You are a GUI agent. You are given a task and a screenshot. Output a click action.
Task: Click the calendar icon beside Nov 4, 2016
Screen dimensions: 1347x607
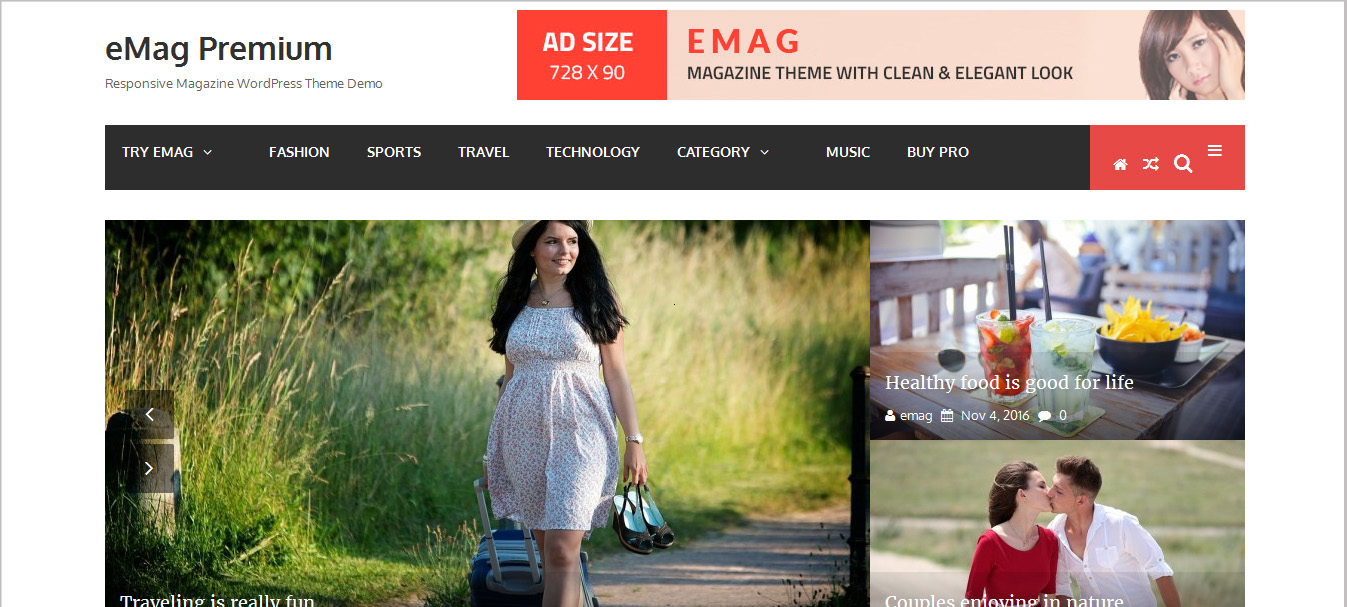click(947, 415)
